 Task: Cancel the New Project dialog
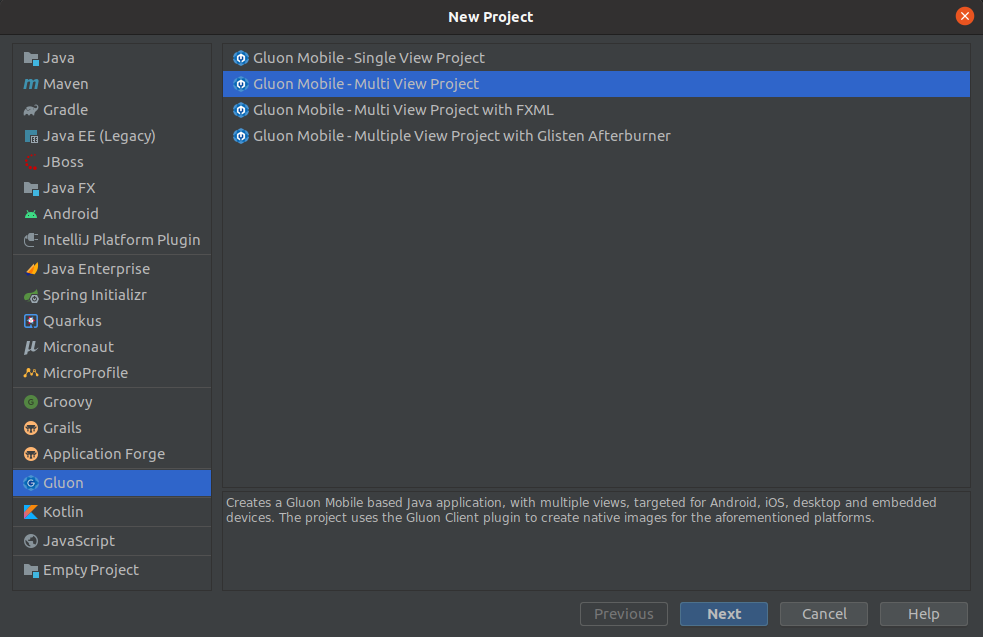pos(824,614)
